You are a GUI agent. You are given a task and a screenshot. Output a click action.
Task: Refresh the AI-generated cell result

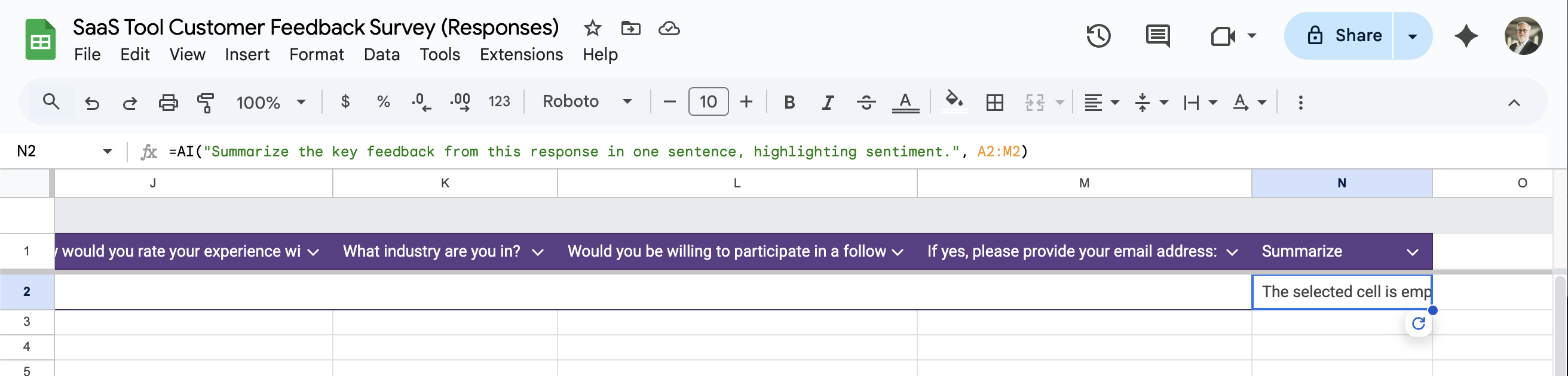(1418, 323)
